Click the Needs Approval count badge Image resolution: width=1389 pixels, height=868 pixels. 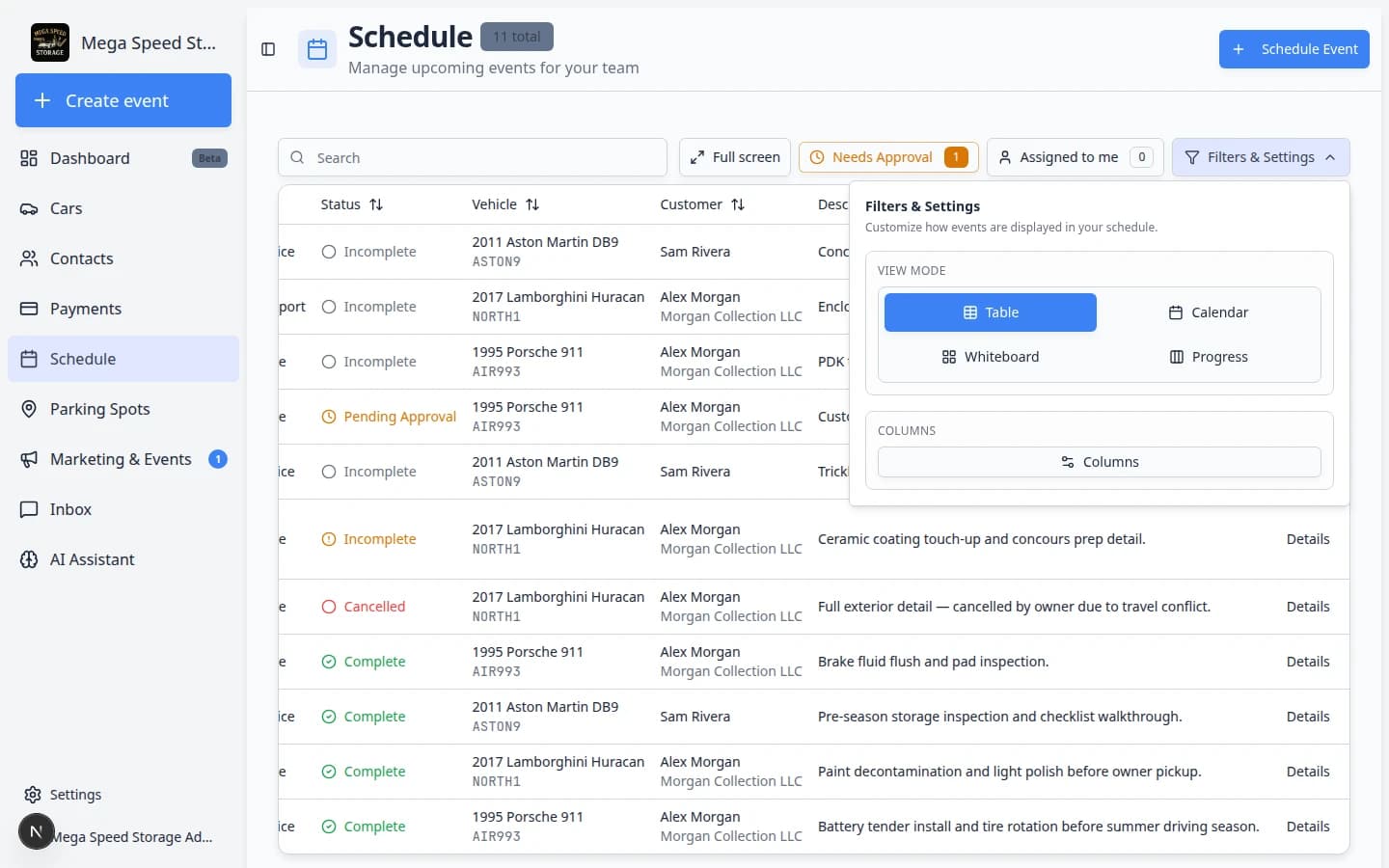pyautogui.click(x=956, y=157)
